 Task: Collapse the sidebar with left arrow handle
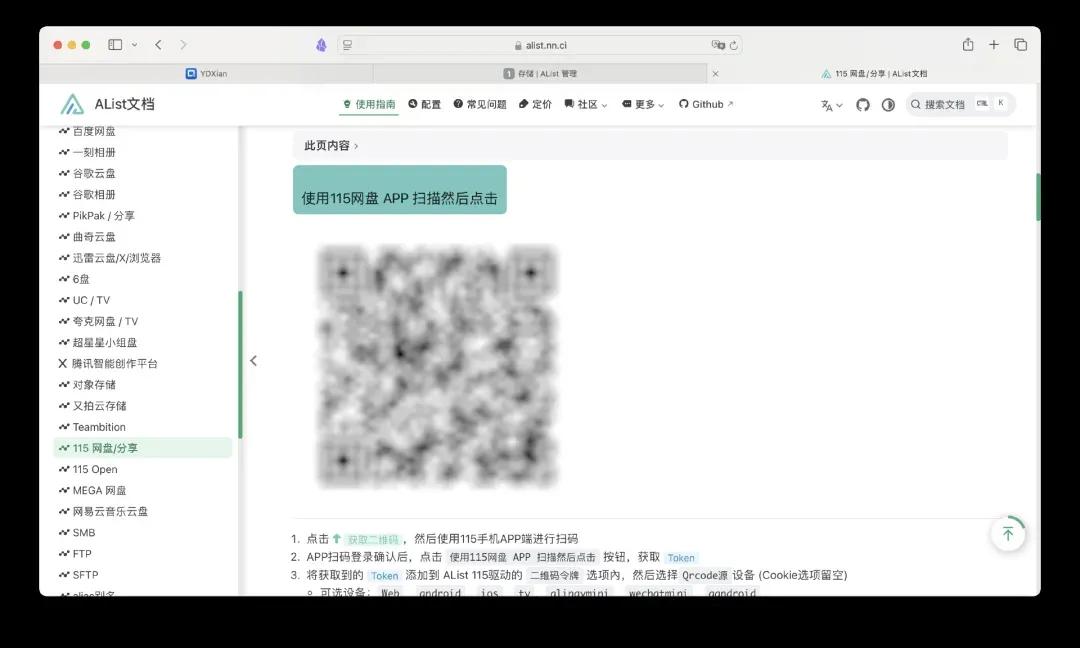click(x=253, y=361)
